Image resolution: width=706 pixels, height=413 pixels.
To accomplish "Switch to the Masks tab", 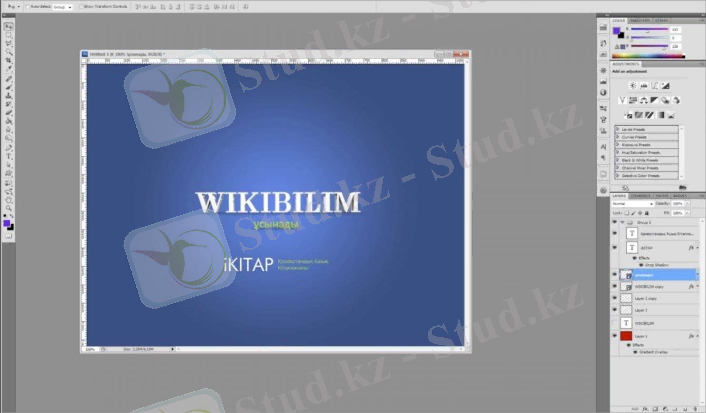I will (679, 196).
